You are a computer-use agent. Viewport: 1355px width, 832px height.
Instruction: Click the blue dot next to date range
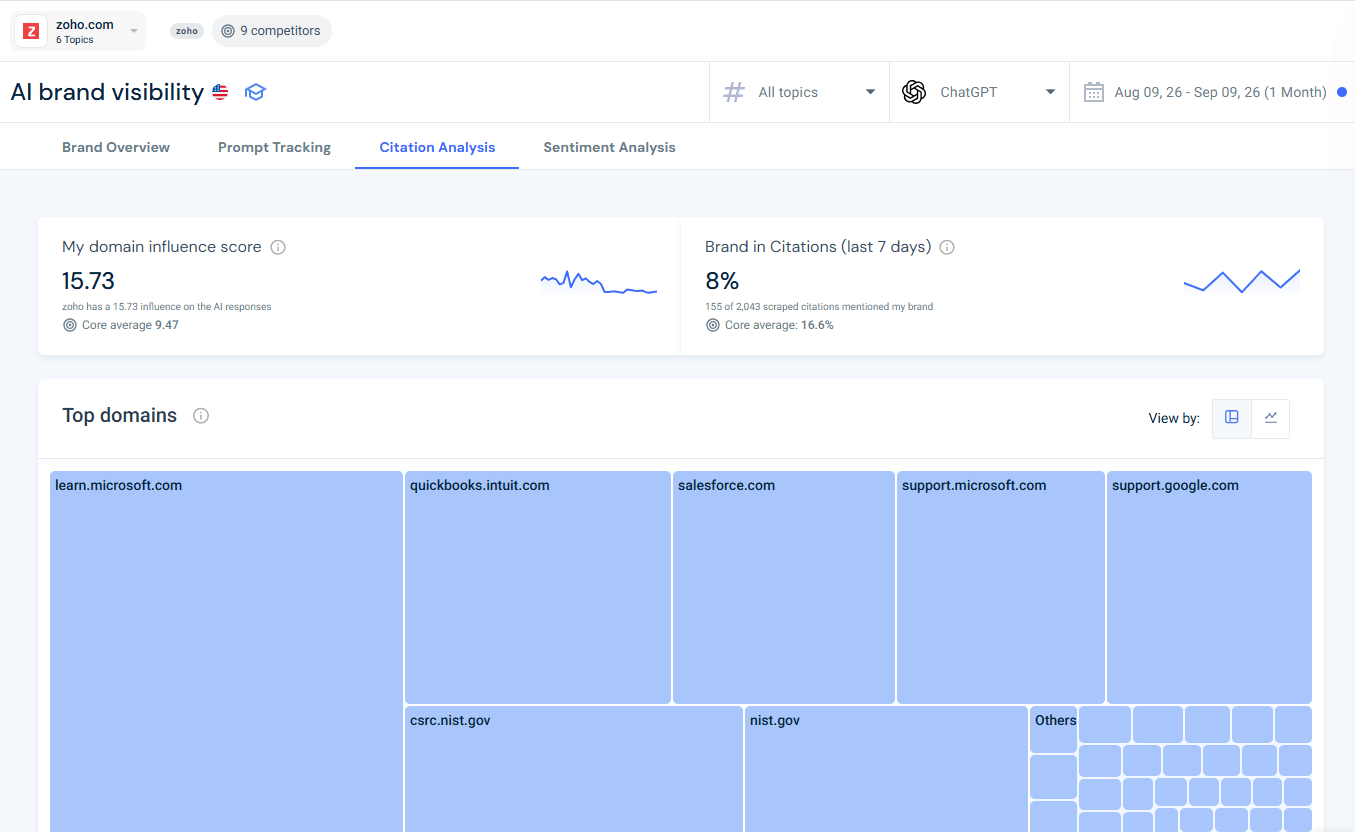pyautogui.click(x=1342, y=92)
